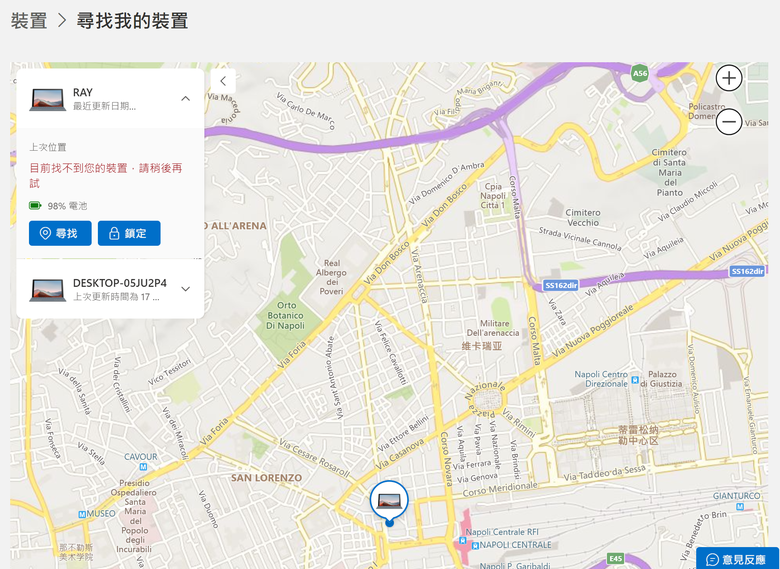Click the Orto Botanico Di Napoli label
The image size is (780, 569).
[285, 315]
